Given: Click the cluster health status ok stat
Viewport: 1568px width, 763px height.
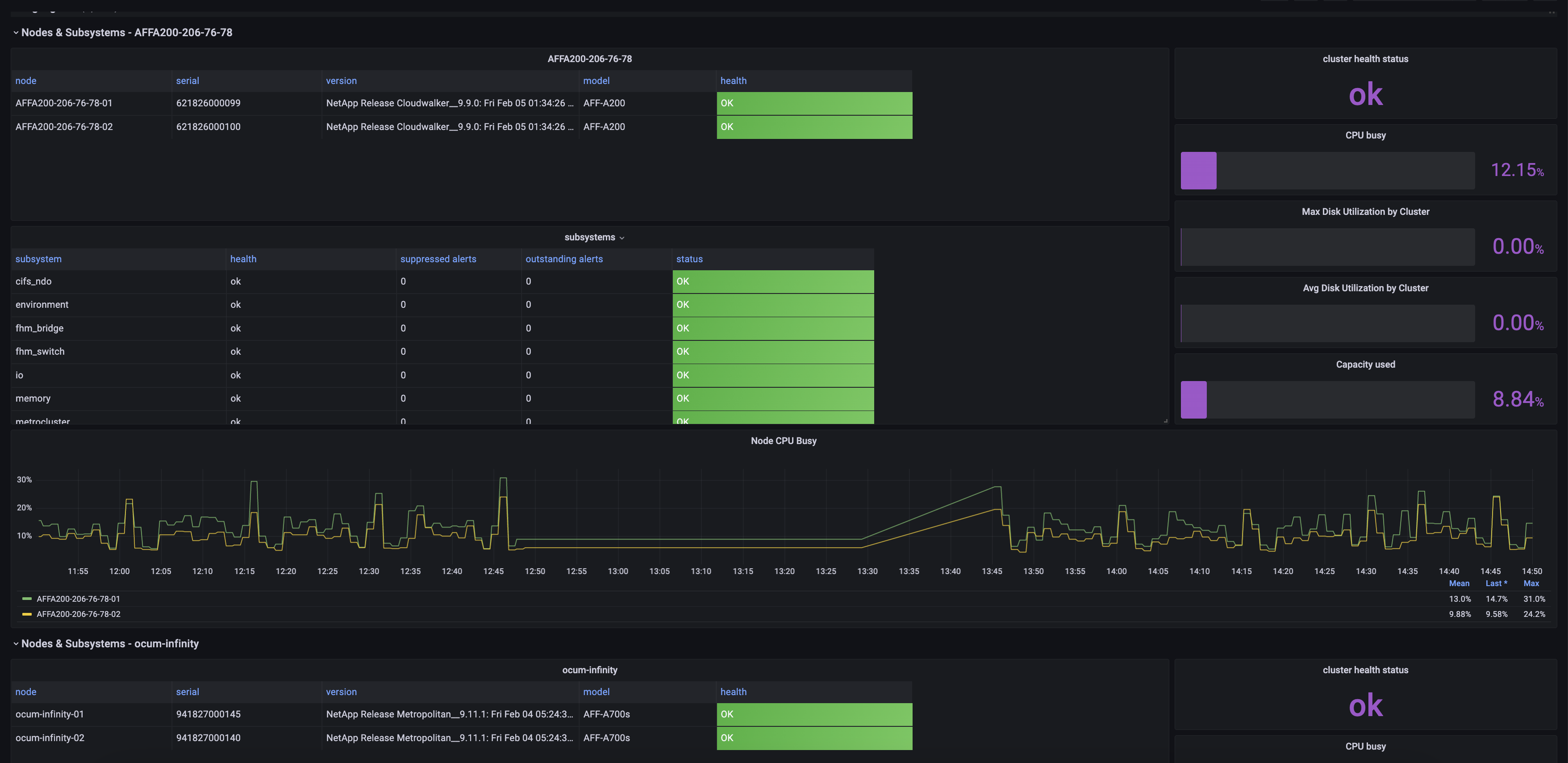Looking at the screenshot, I should [x=1365, y=93].
